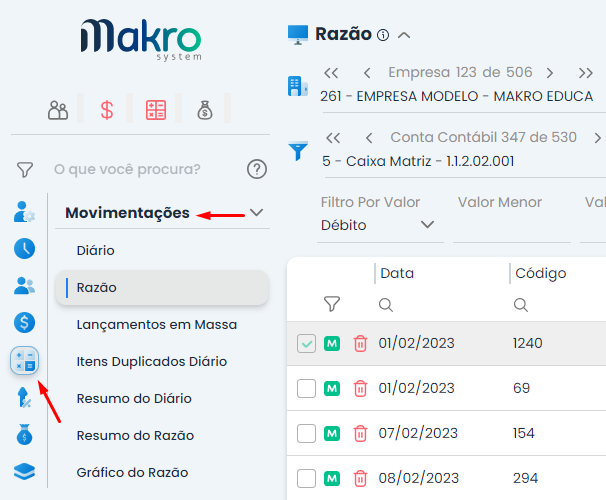Collapse the Movimentações menu section
606x500 pixels.
pyautogui.click(x=257, y=213)
